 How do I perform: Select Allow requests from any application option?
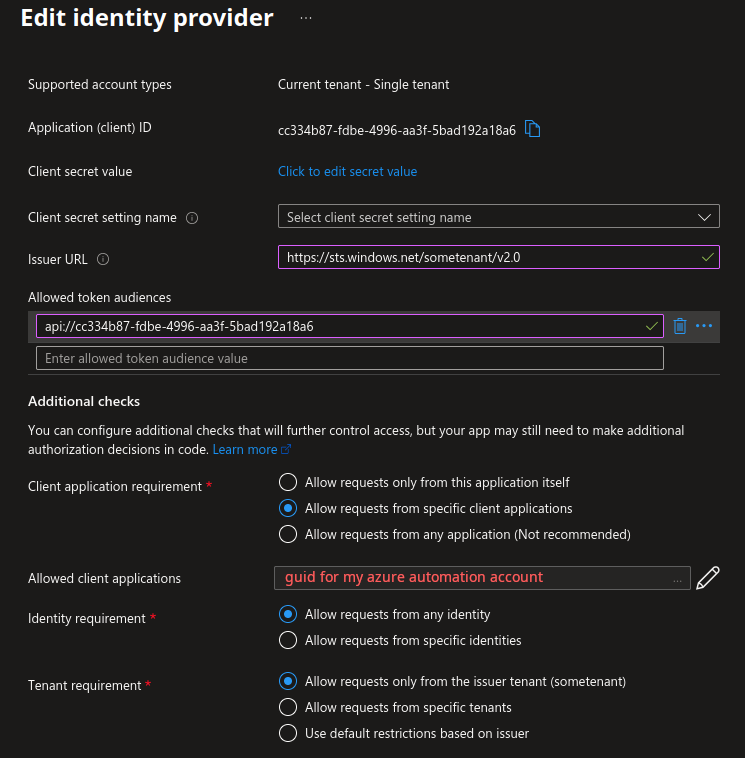point(288,534)
